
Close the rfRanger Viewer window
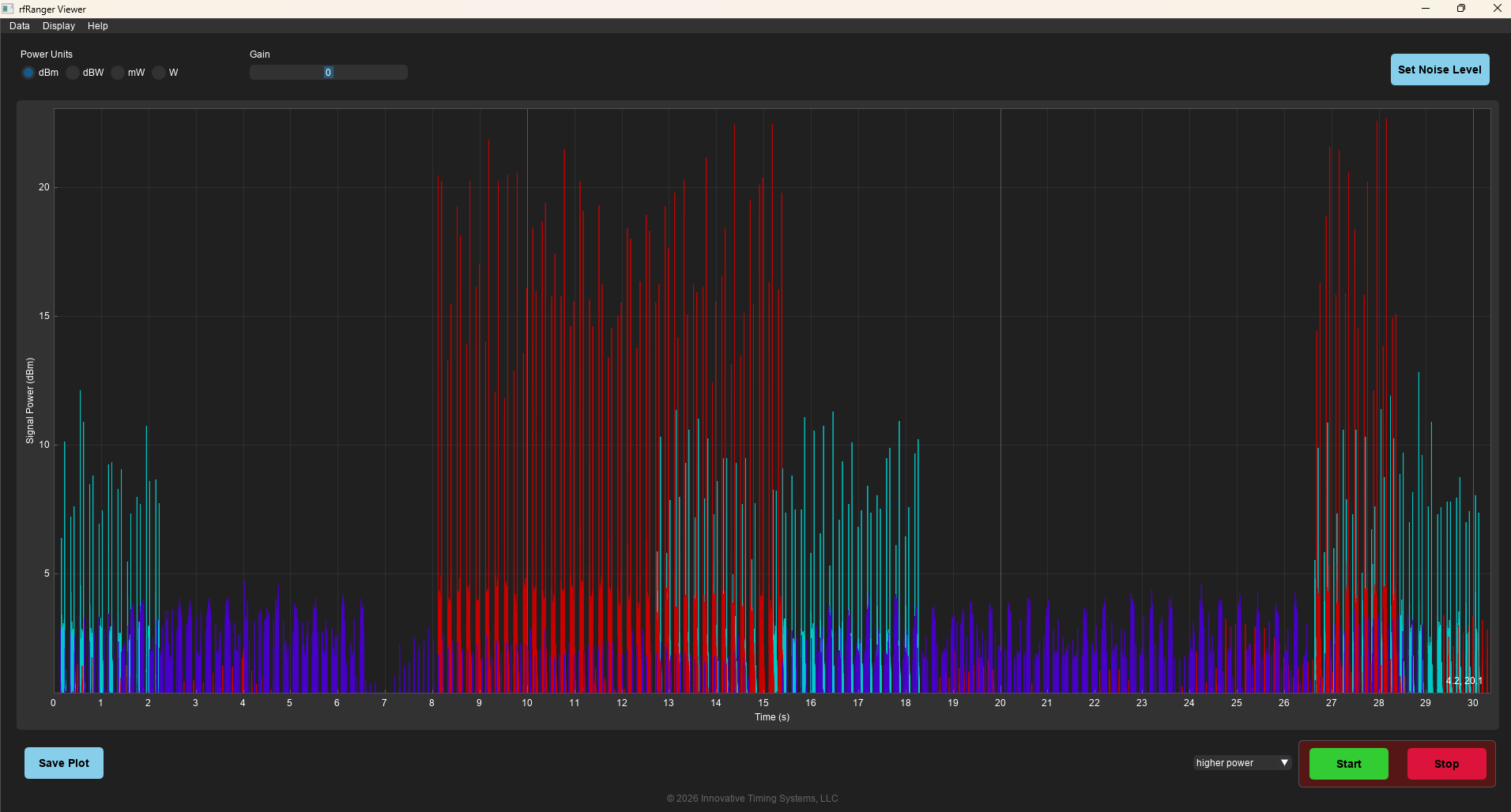[x=1497, y=9]
